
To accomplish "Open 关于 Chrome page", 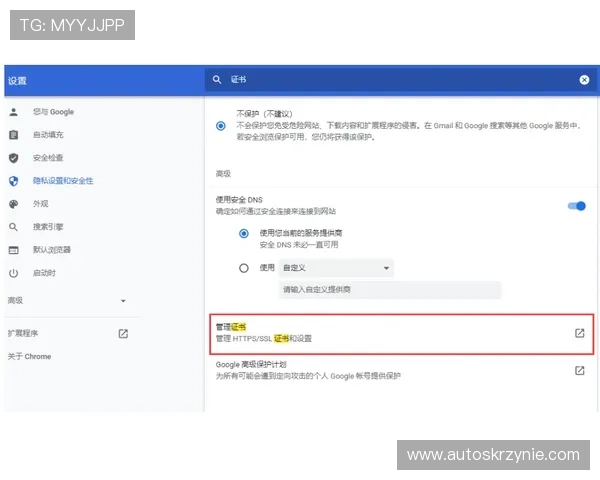I will (29, 356).
